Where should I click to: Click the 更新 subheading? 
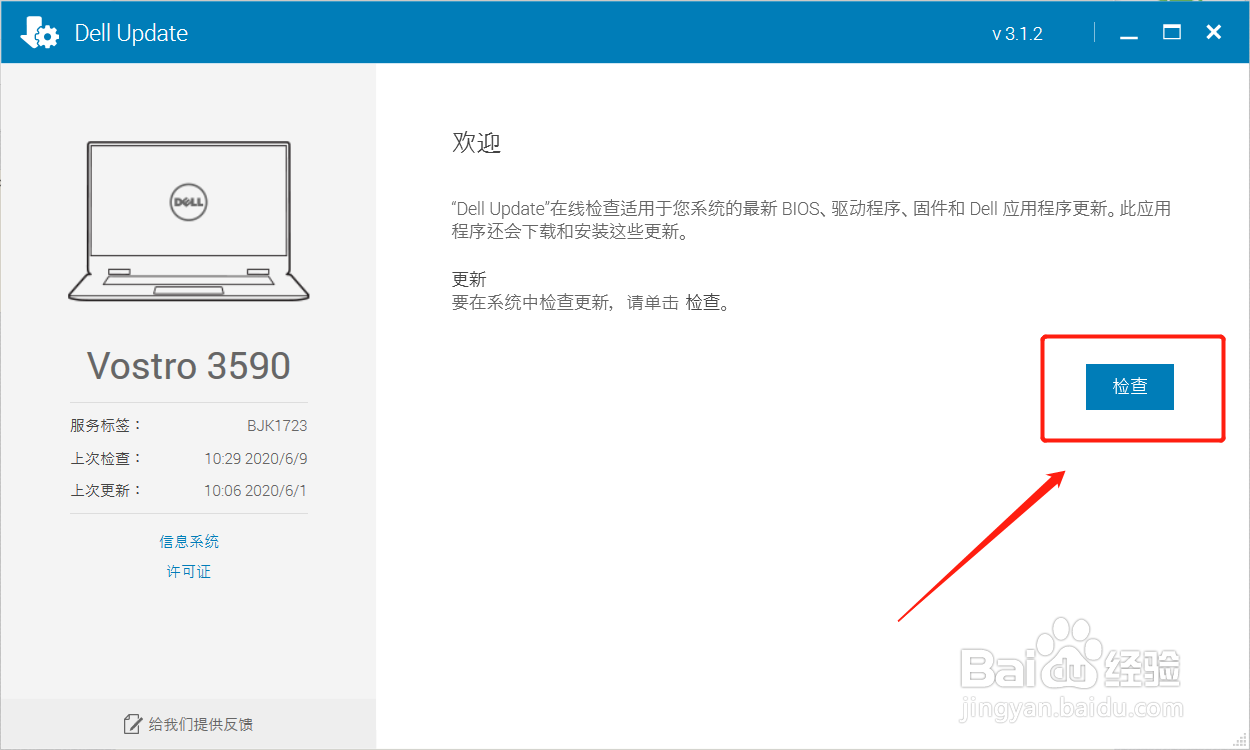[469, 279]
